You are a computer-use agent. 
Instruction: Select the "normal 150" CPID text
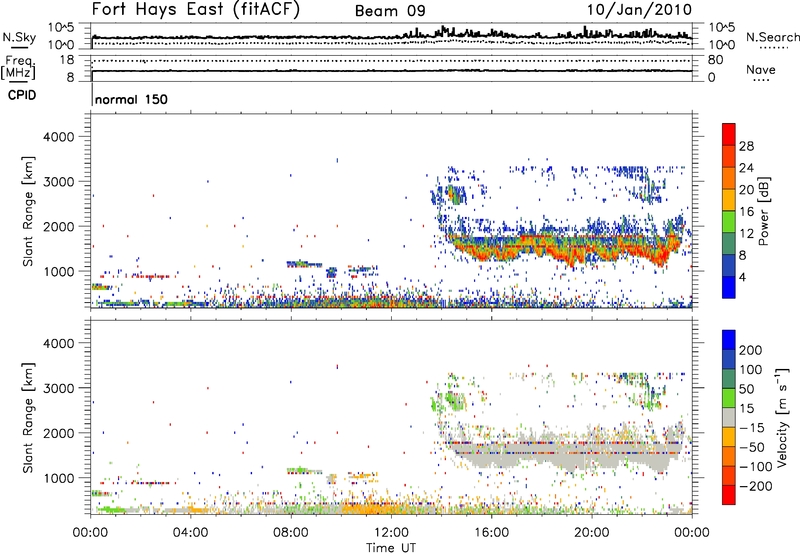coord(131,99)
